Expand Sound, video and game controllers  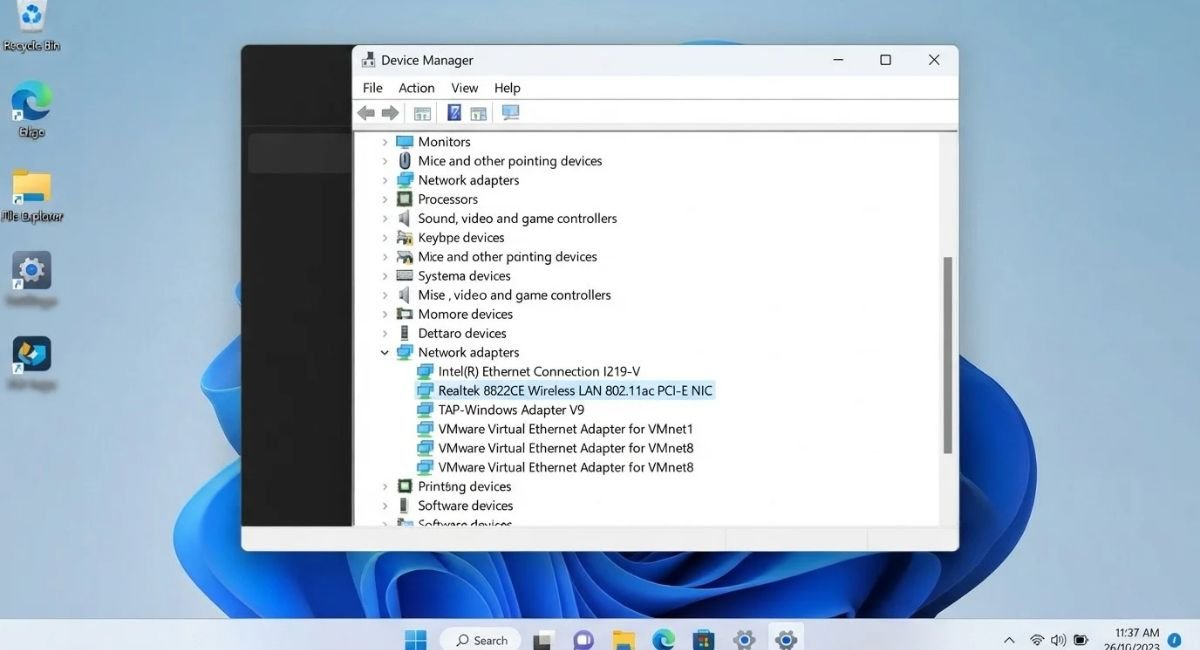click(385, 218)
